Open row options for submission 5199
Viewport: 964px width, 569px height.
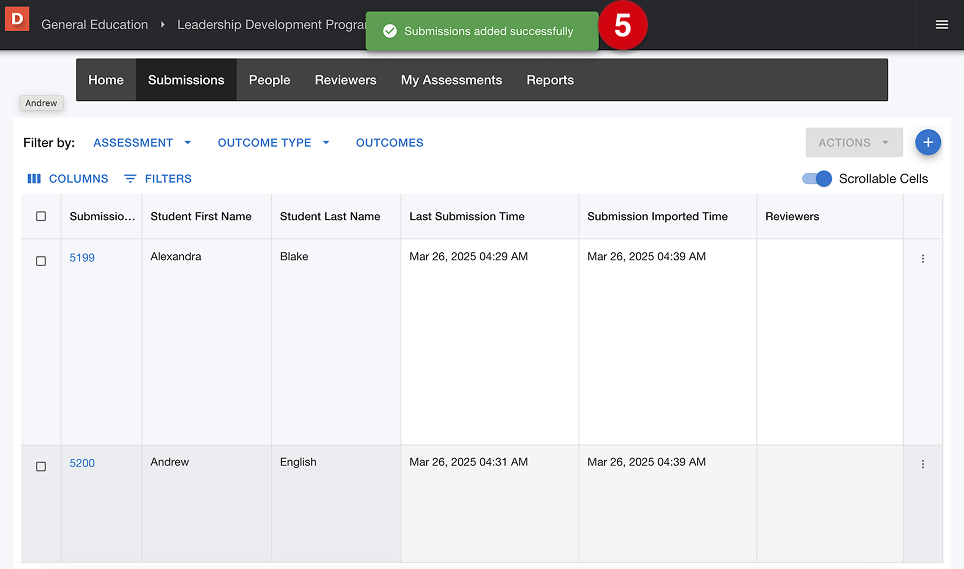tap(922, 259)
